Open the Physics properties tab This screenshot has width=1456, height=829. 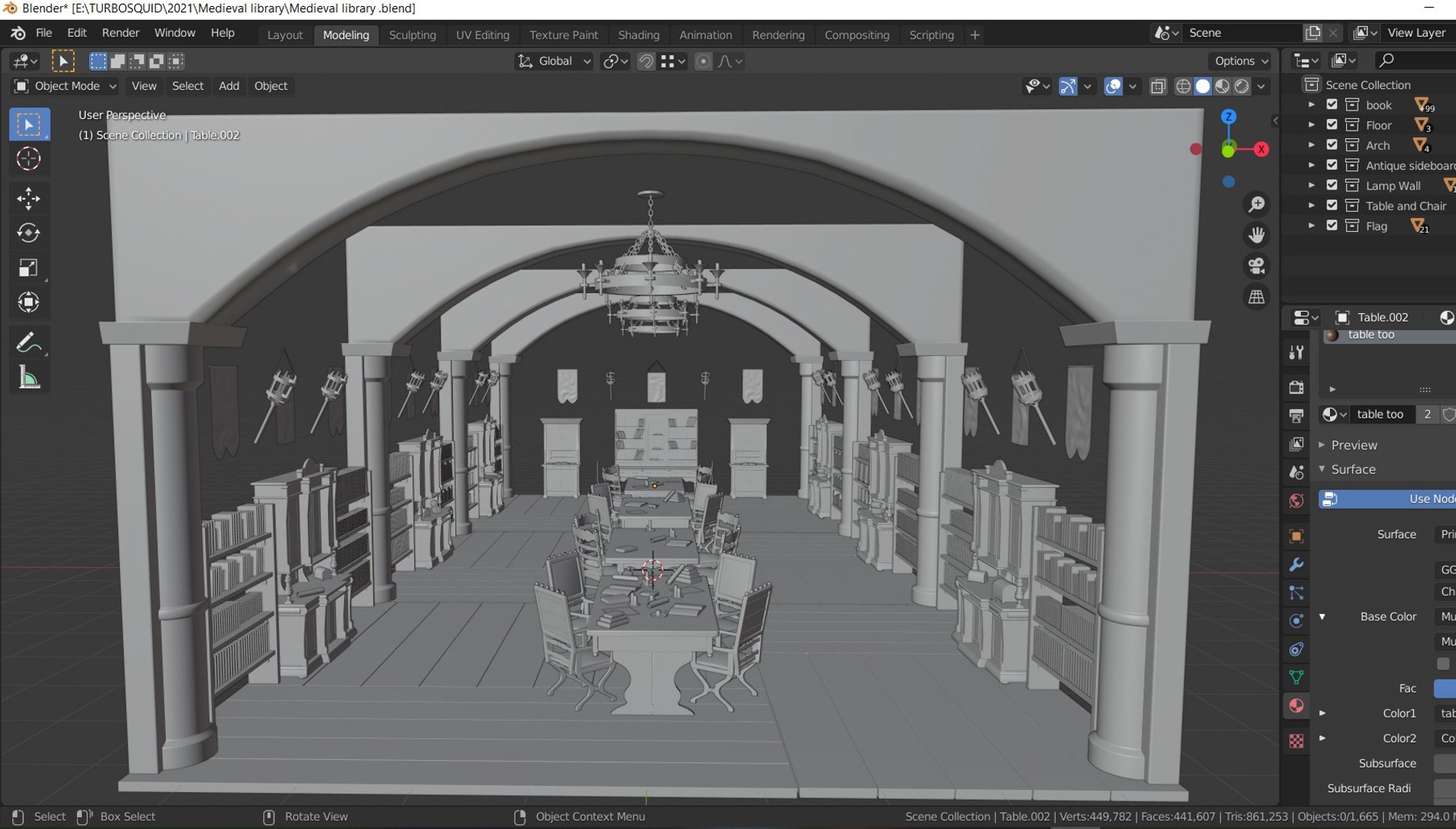[x=1296, y=620]
